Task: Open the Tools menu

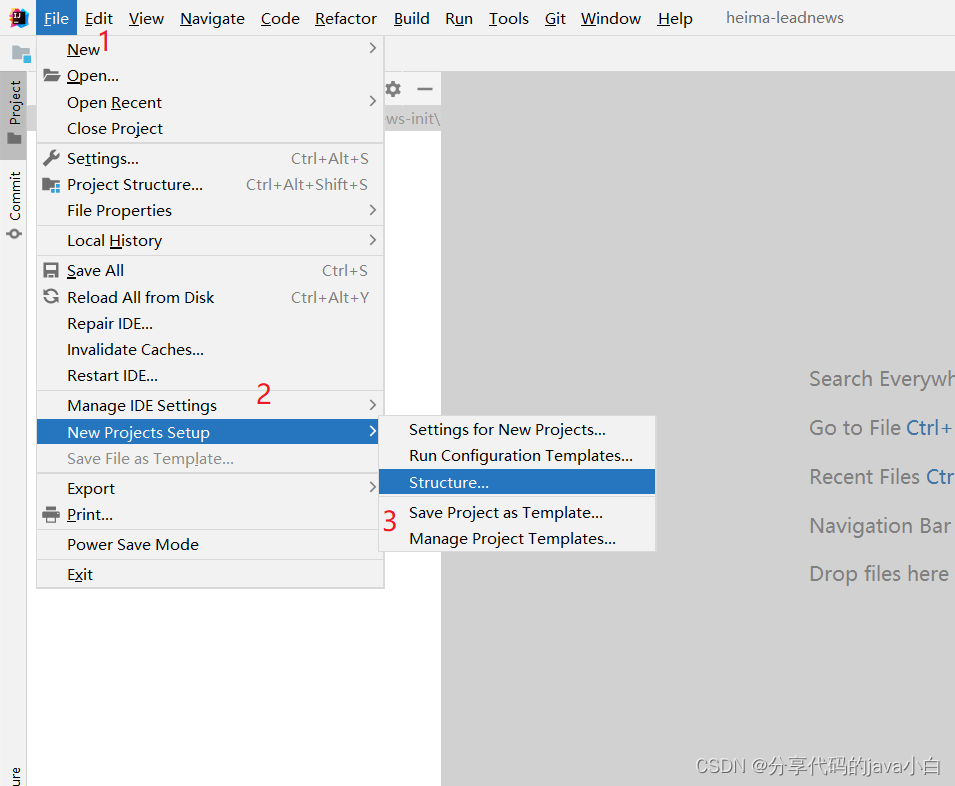Action: tap(509, 18)
